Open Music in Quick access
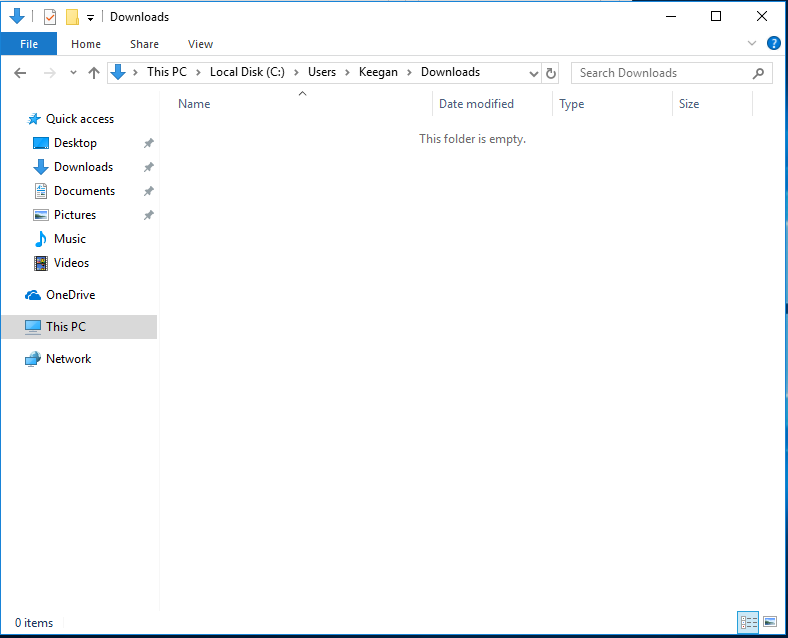Viewport: 788px width, 638px height. [x=70, y=239]
